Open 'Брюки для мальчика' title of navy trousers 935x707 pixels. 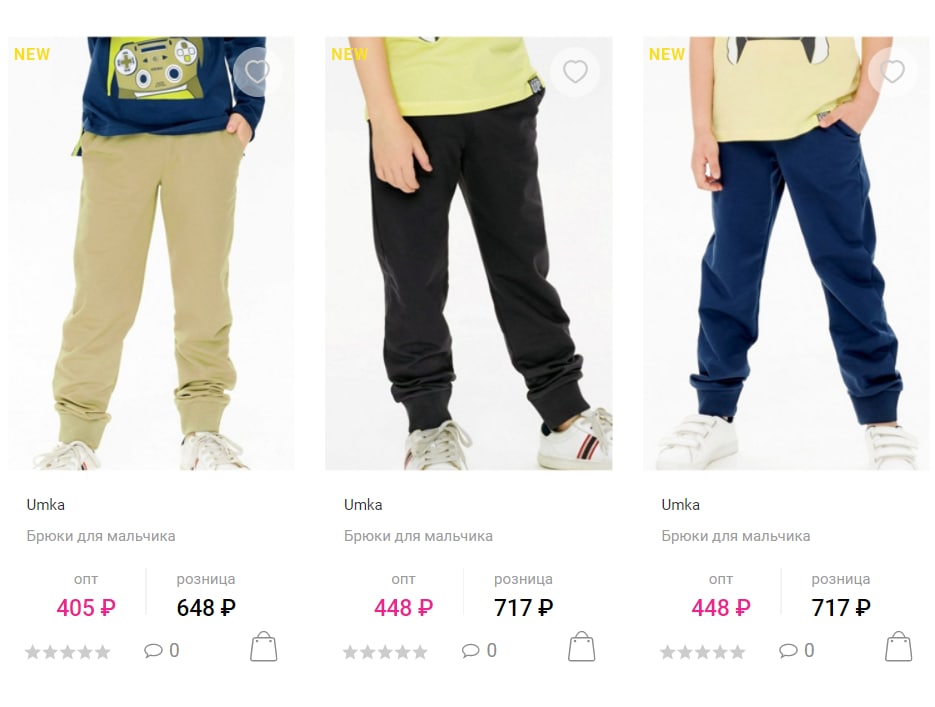[736, 536]
